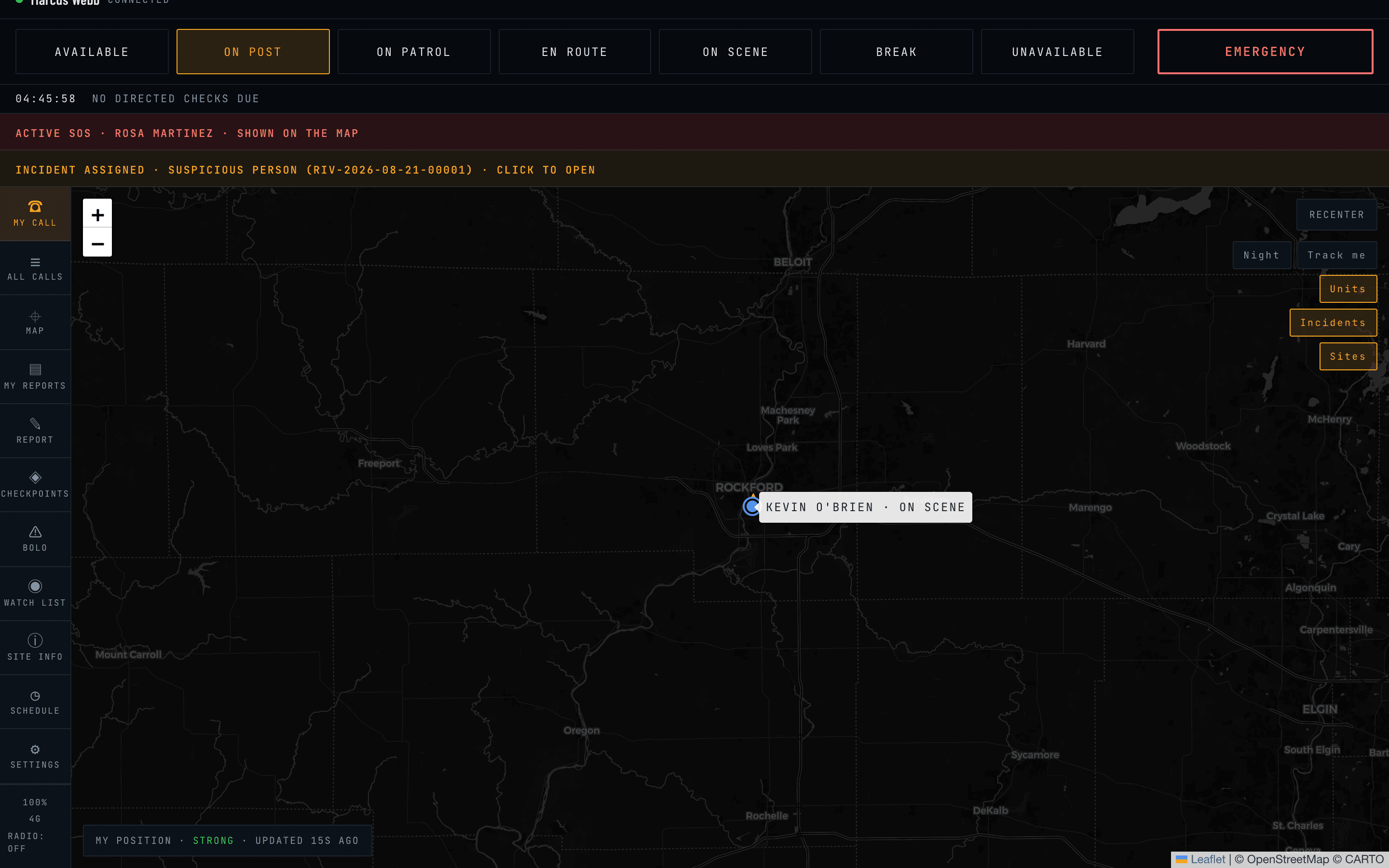This screenshot has height=868, width=1389.
Task: Set status to On Post
Action: 253,52
